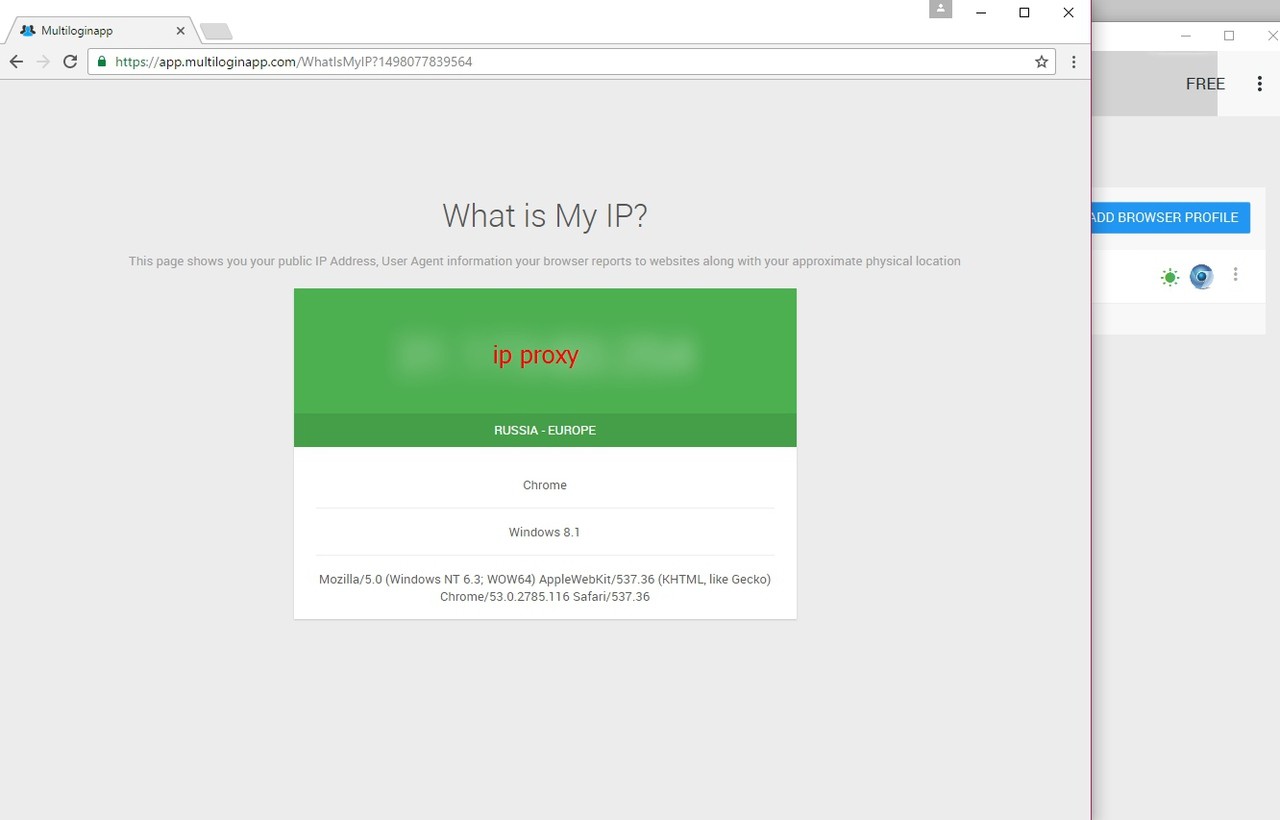The image size is (1280, 820).
Task: Open the profile row's three-dot options
Action: 1235,274
